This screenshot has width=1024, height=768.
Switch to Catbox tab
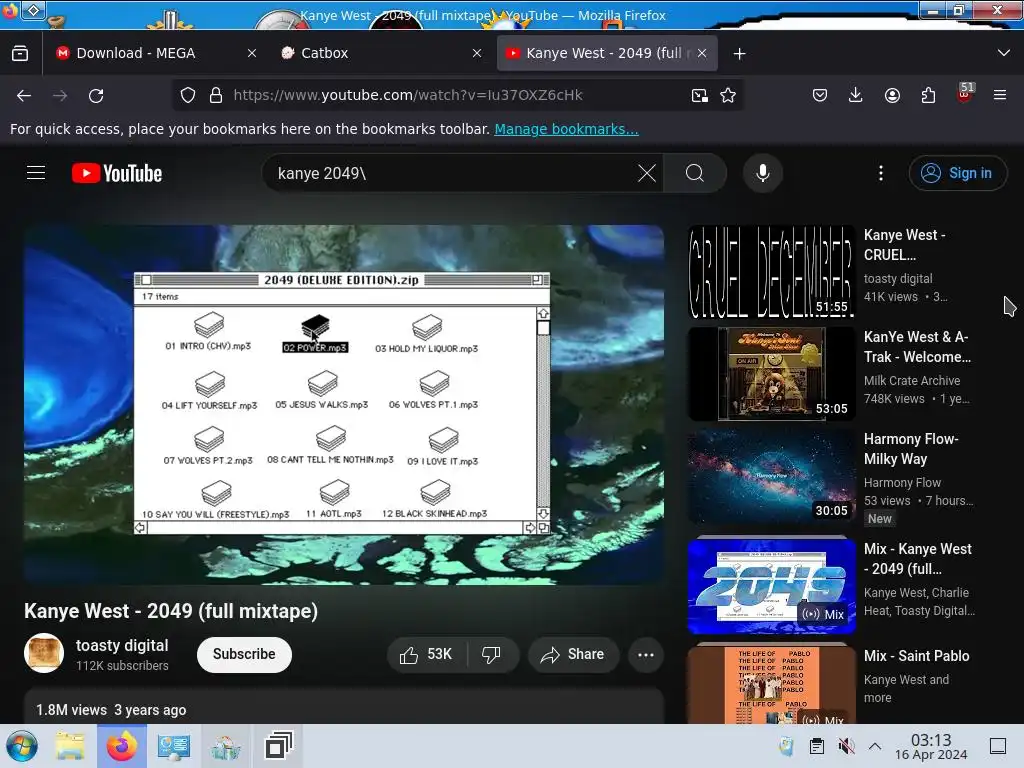coord(325,53)
